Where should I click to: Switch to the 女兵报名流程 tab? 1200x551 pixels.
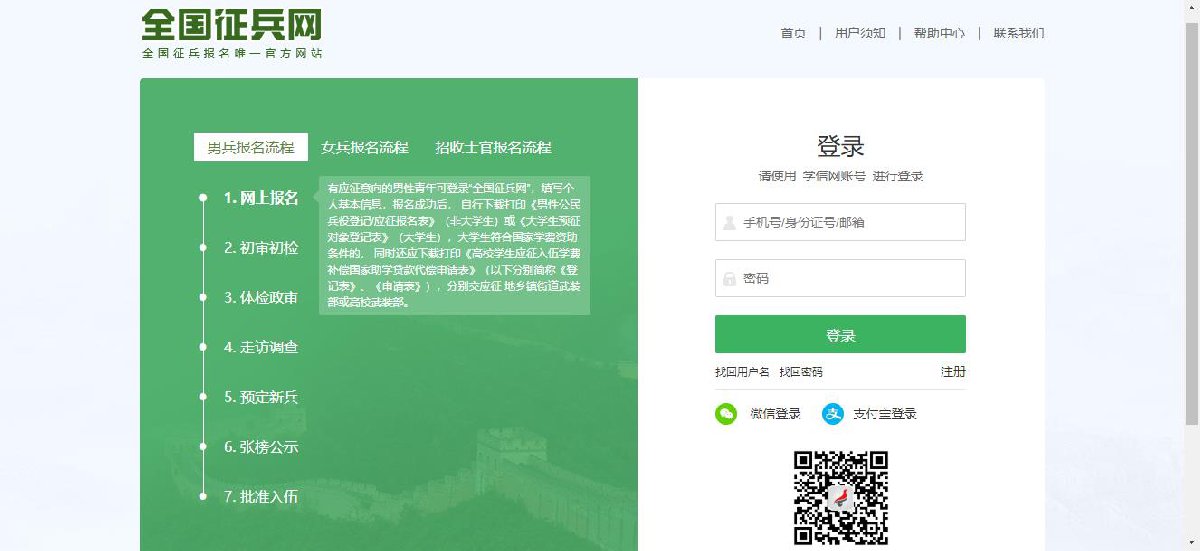pos(365,147)
